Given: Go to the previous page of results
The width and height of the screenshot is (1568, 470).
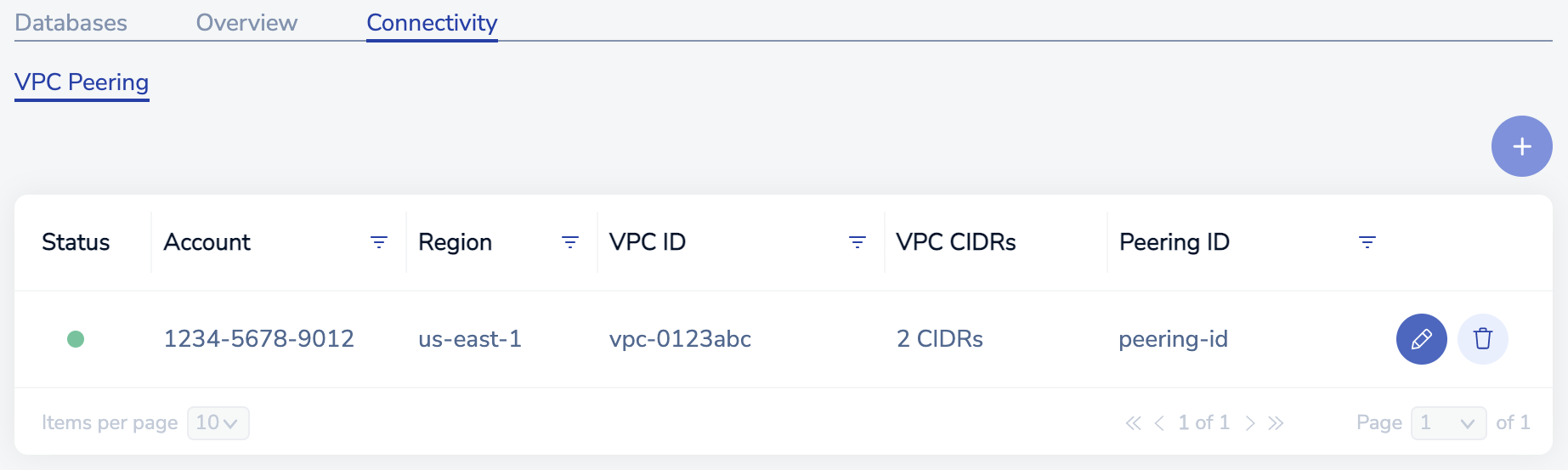Looking at the screenshot, I should point(1159,423).
